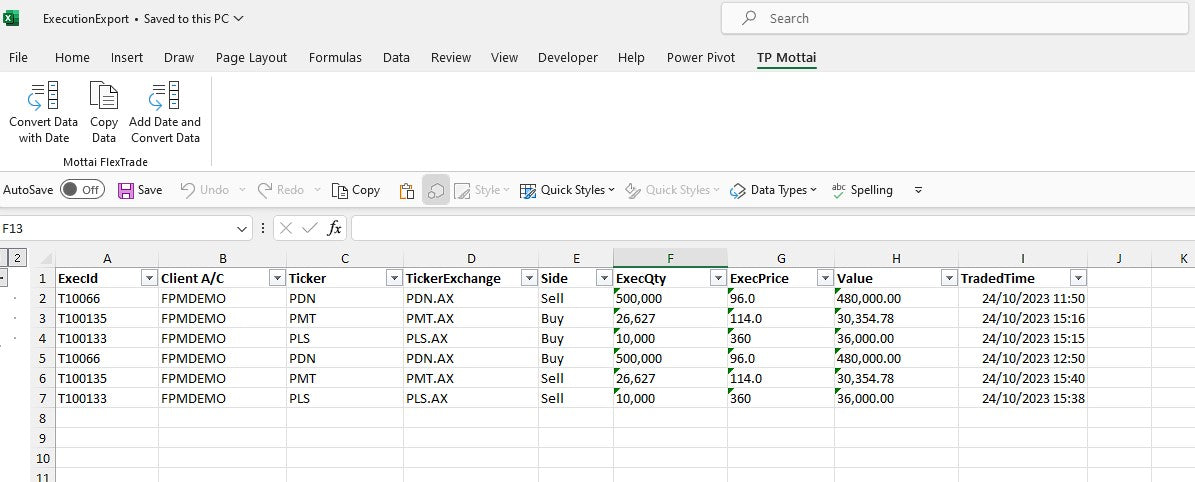This screenshot has height=482, width=1195.
Task: Open Value column filter dropdown
Action: coord(949,278)
